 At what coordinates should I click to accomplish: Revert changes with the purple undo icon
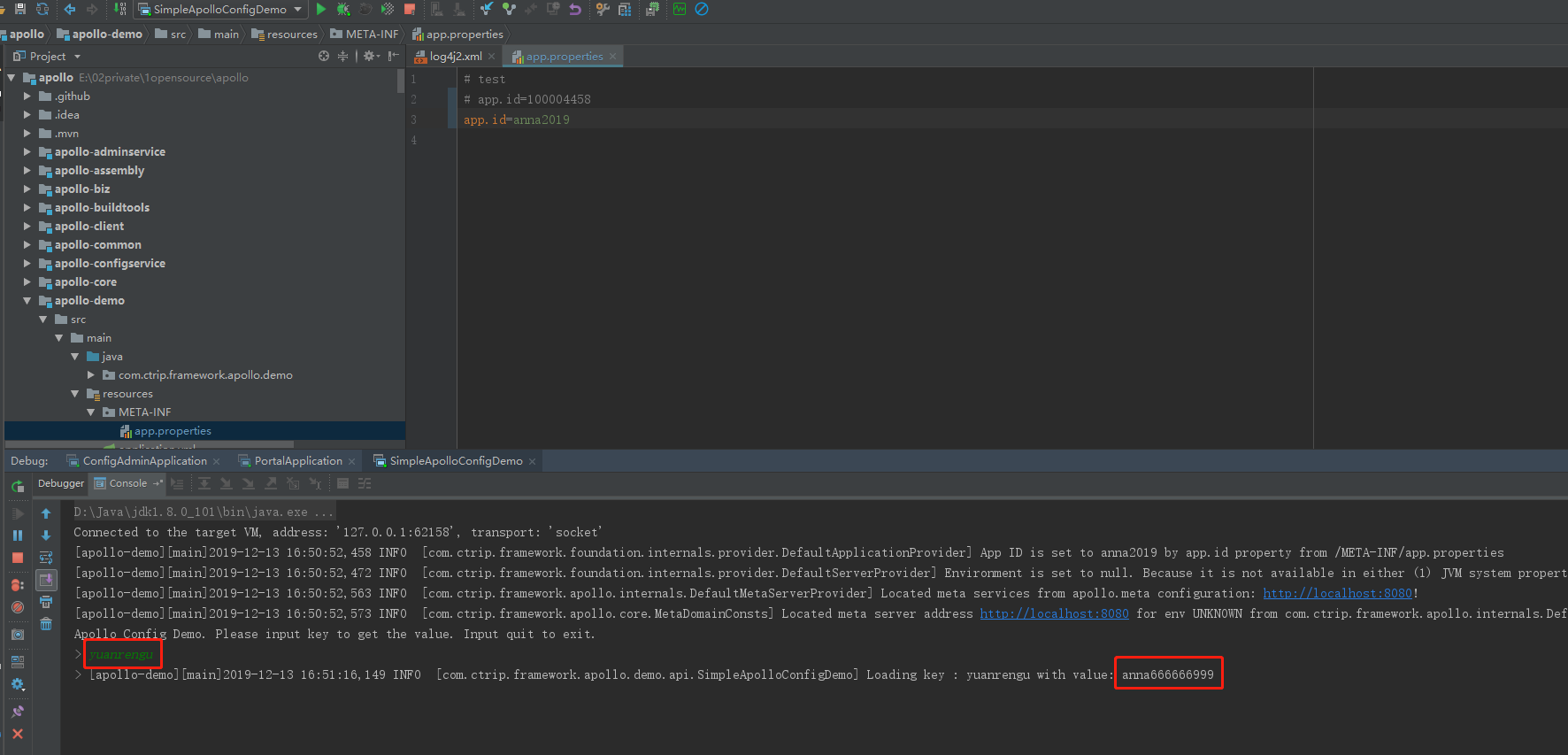pos(575,9)
